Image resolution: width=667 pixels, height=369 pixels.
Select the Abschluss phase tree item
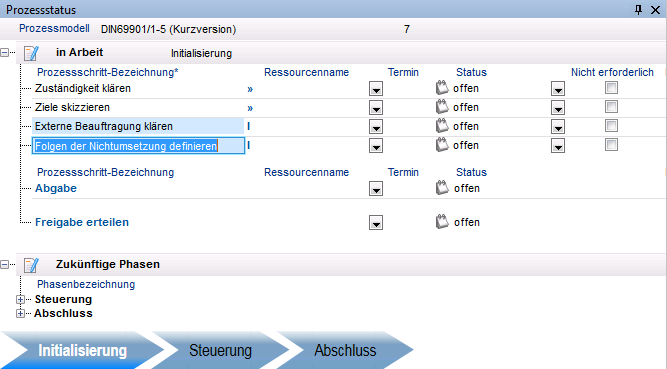coord(63,313)
